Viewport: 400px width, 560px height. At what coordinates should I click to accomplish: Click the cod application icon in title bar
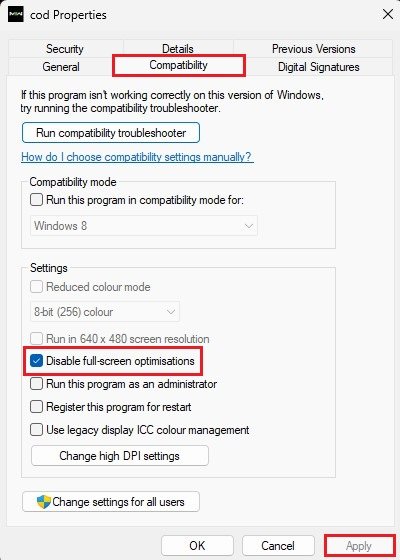click(16, 15)
